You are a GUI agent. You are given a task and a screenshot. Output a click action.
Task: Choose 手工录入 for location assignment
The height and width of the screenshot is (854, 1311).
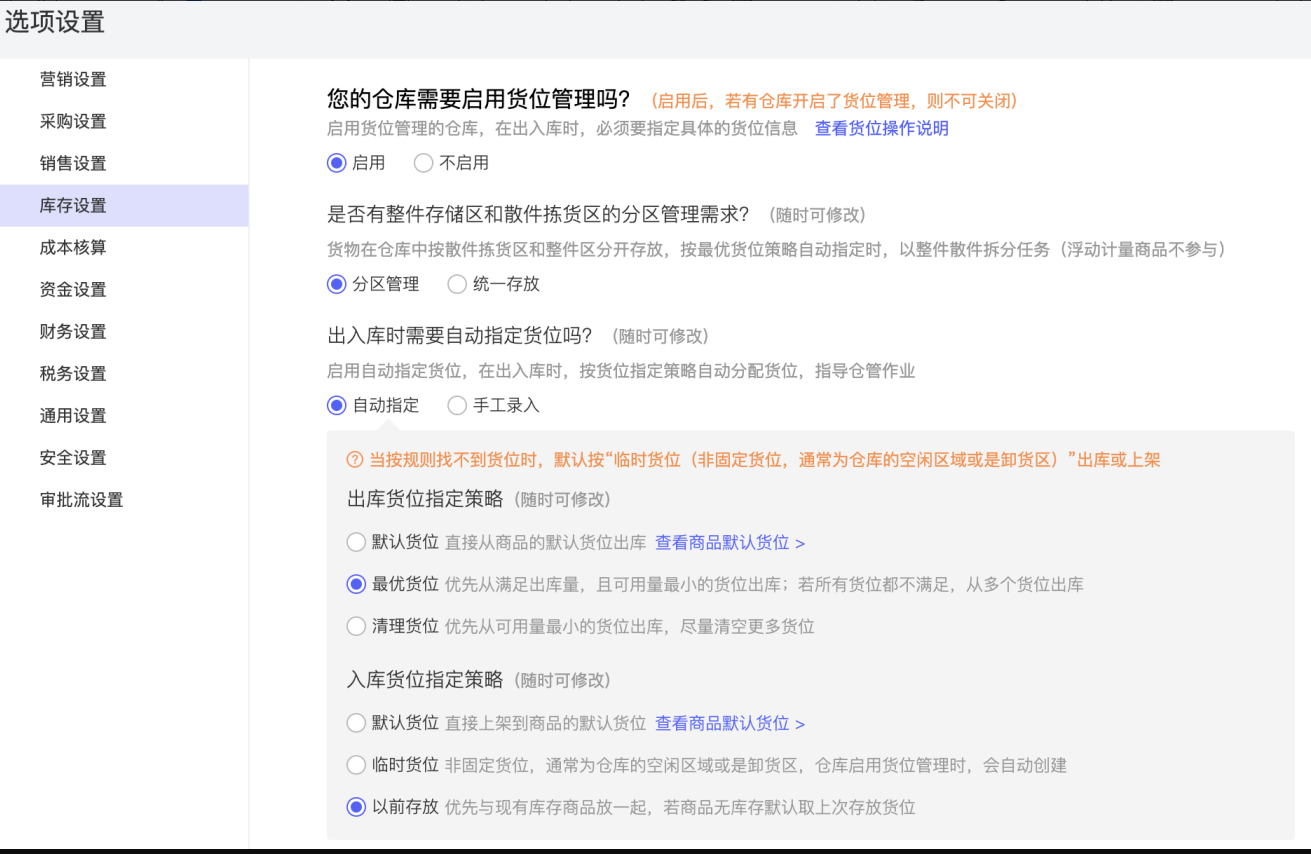(x=457, y=405)
